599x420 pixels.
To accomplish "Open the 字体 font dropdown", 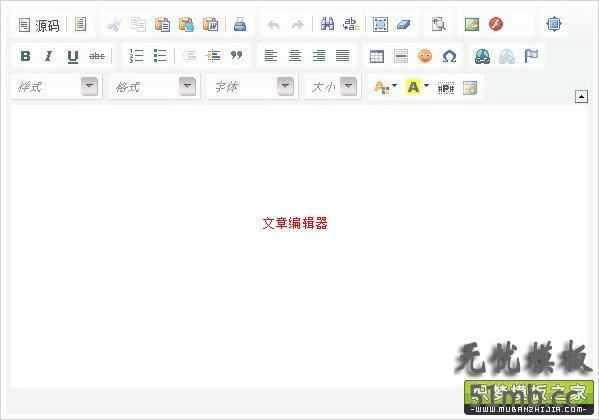I will tap(252, 87).
